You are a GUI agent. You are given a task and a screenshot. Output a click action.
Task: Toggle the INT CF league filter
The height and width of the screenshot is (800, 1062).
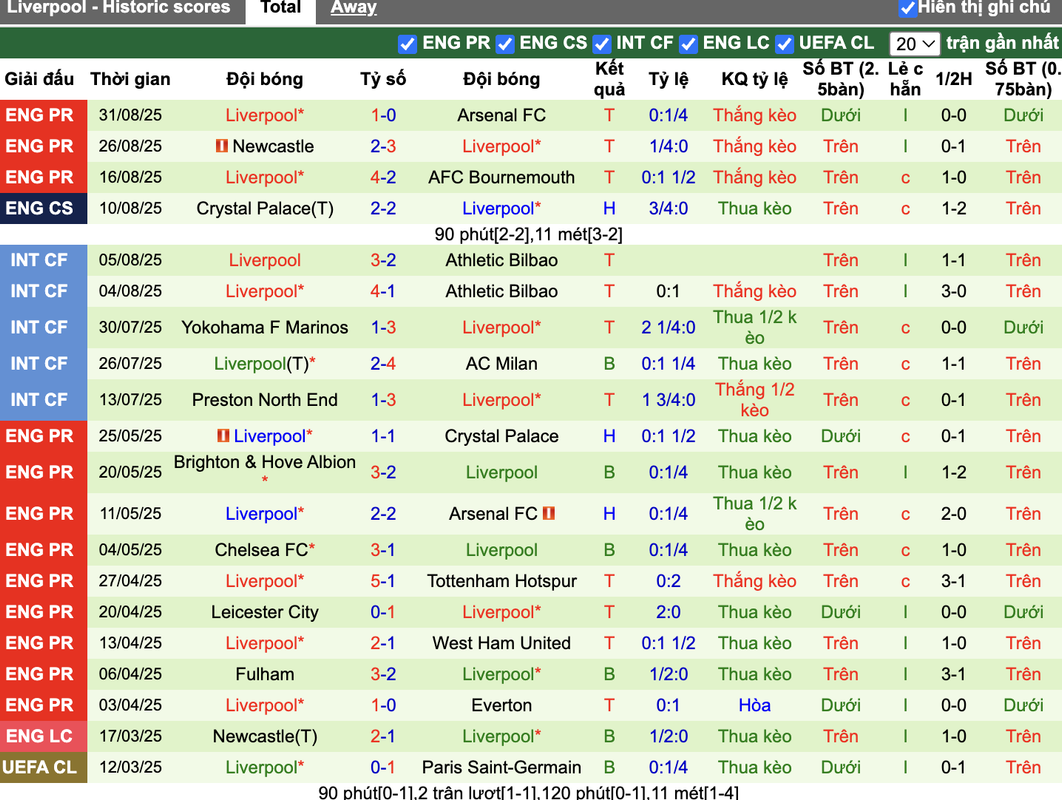[601, 44]
